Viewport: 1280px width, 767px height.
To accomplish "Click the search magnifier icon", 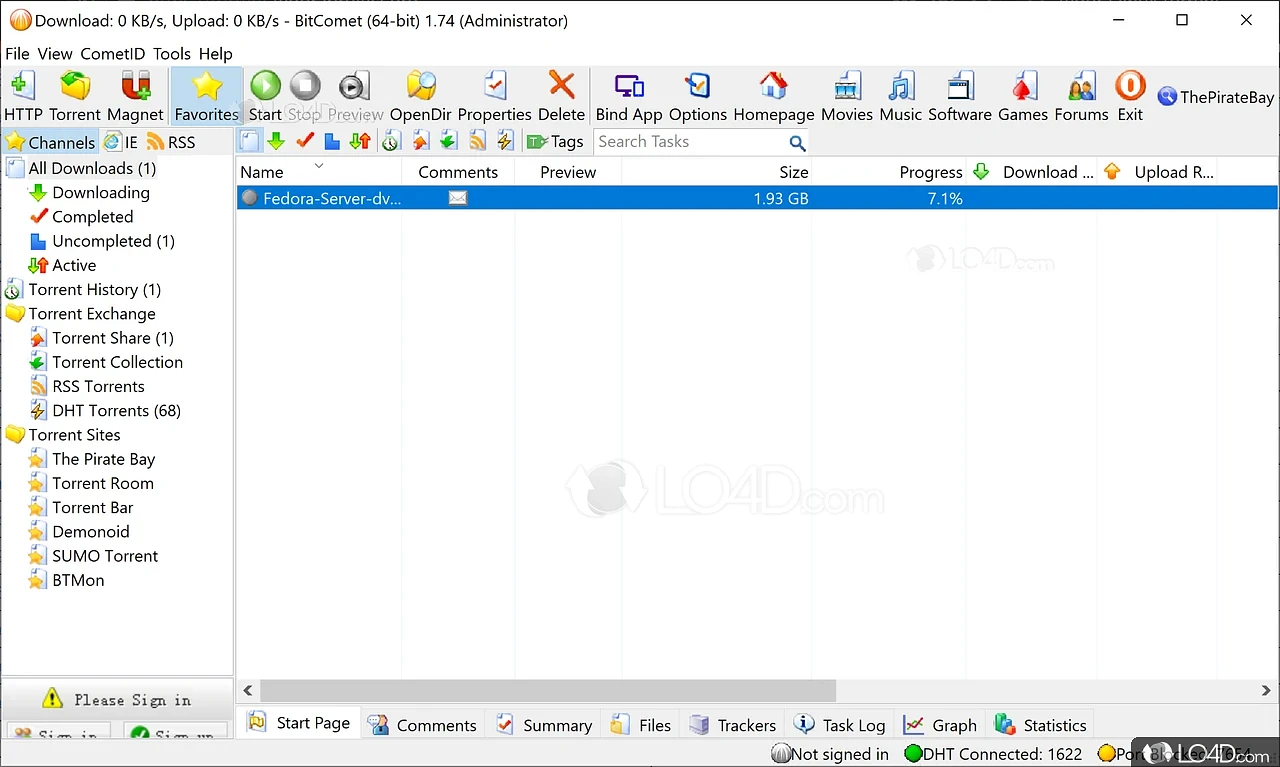I will tap(797, 143).
